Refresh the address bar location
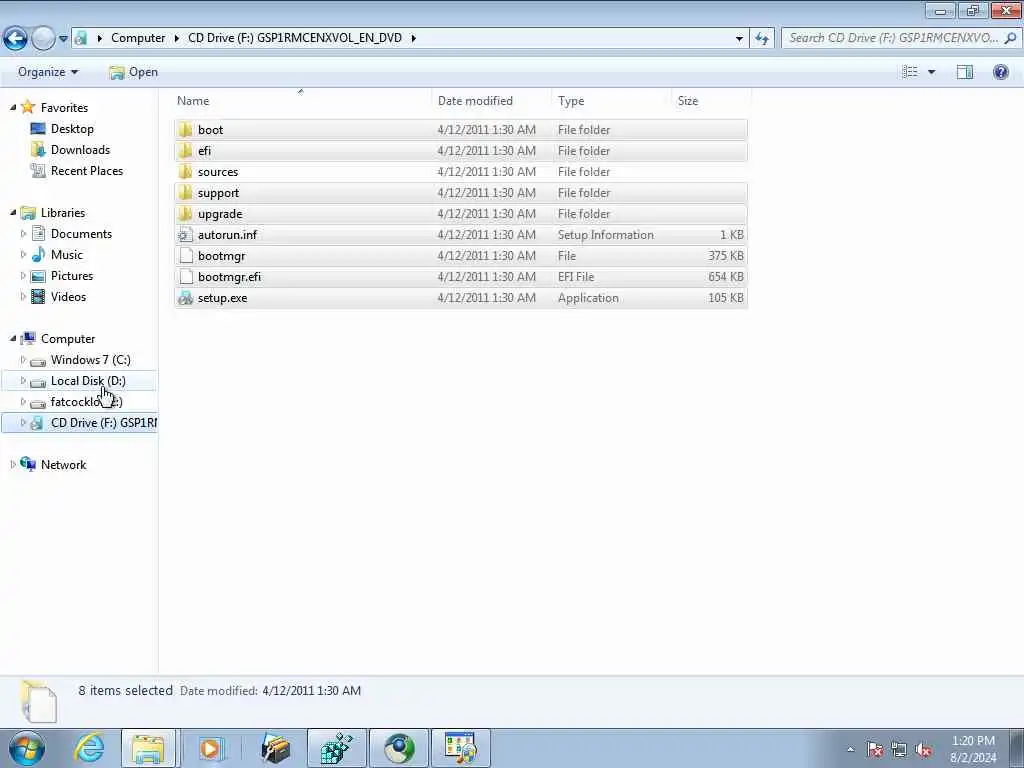Screen dimensions: 1024x768 (761, 39)
